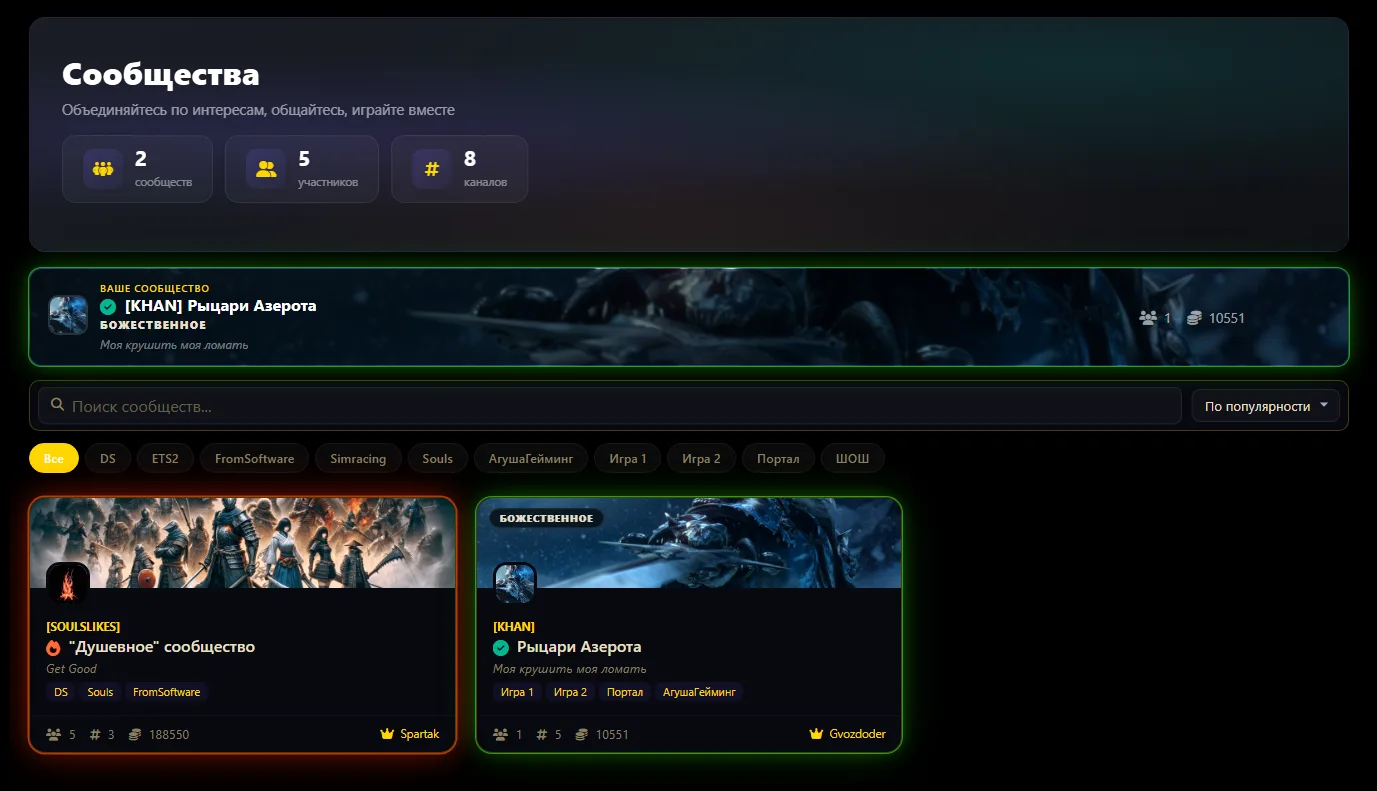Image resolution: width=1377 pixels, height=791 pixels.
Task: Select the Все filter chip
Action: [54, 459]
